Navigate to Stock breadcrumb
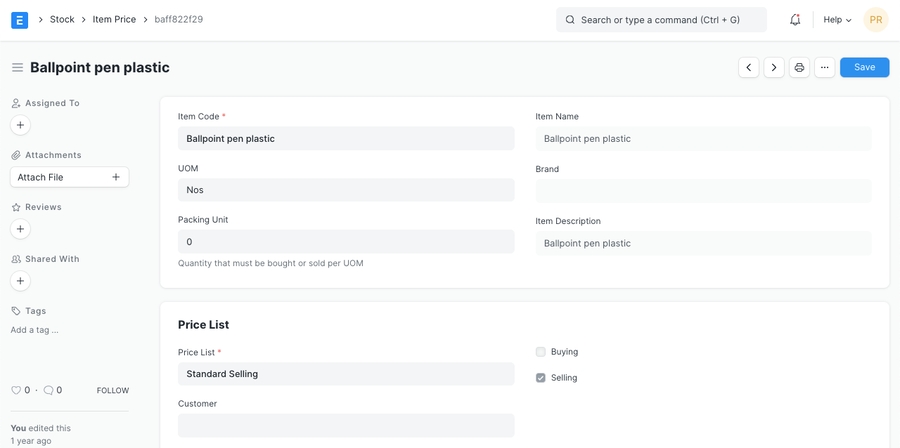 pyautogui.click(x=62, y=20)
